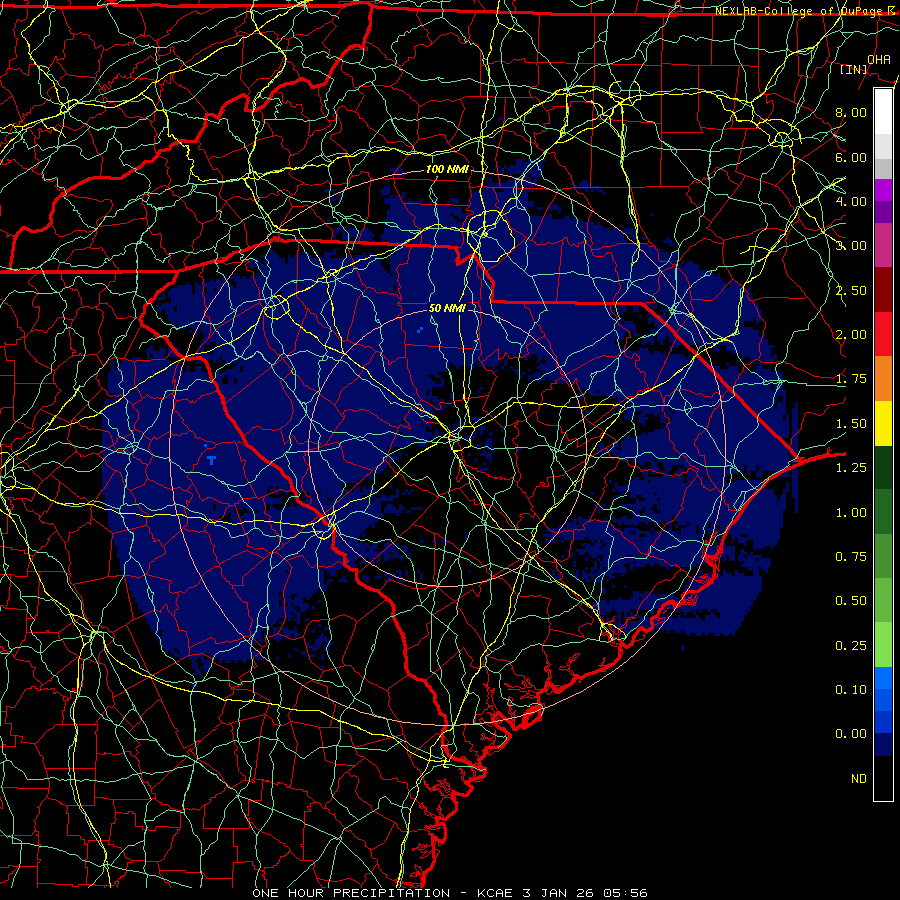Click the '[IN]' units label
The height and width of the screenshot is (900, 900).
click(x=854, y=69)
